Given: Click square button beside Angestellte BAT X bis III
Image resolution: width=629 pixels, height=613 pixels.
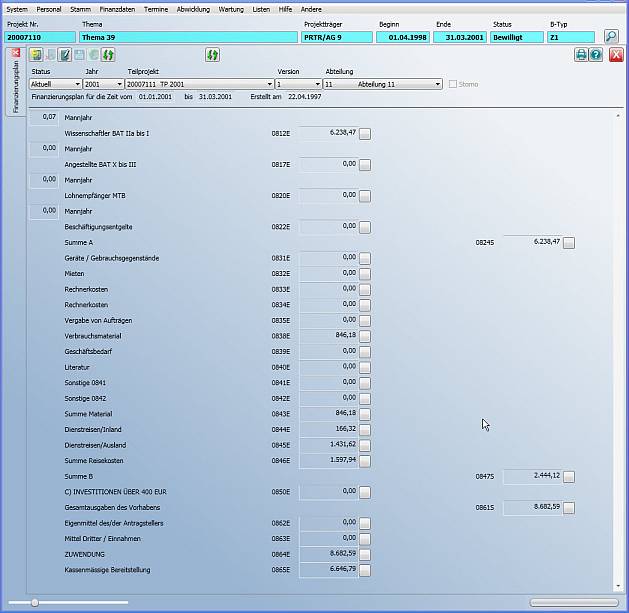Looking at the screenshot, I should coord(365,165).
